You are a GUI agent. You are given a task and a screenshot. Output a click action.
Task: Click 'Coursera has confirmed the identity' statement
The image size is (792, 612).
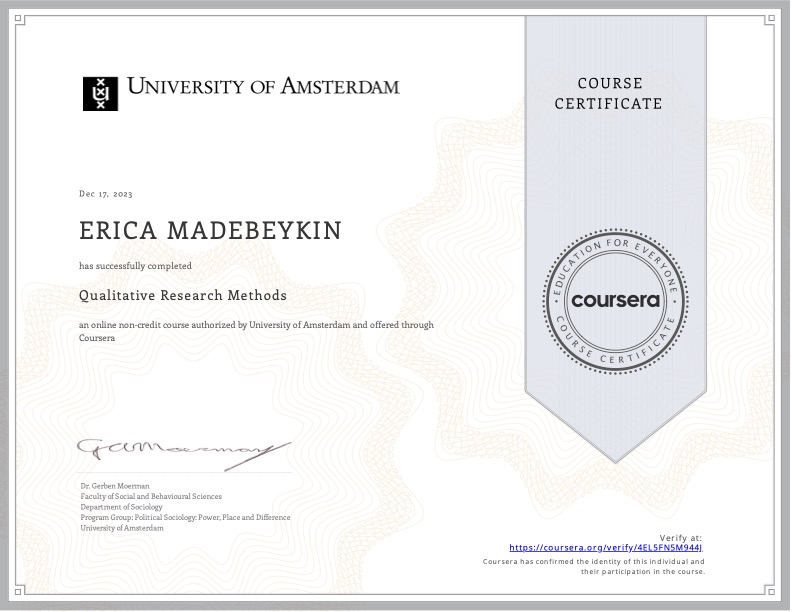click(x=593, y=567)
